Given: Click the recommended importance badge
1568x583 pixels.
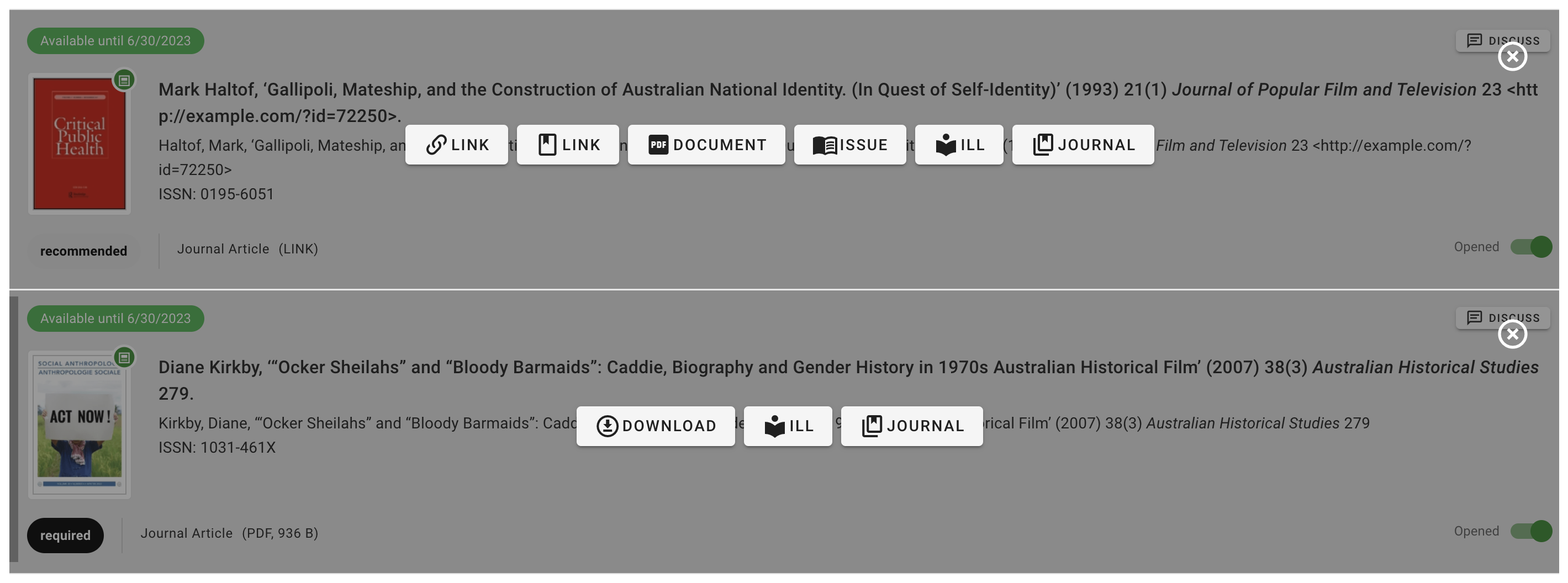Looking at the screenshot, I should (83, 250).
